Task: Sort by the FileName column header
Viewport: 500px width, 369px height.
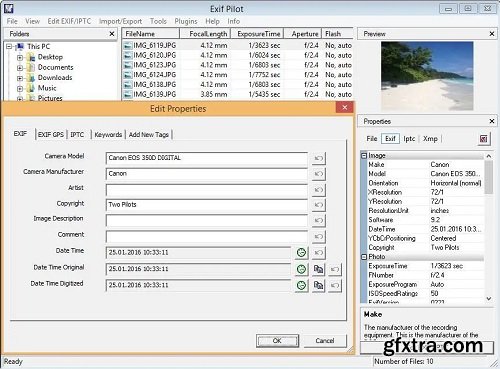Action: coord(151,34)
